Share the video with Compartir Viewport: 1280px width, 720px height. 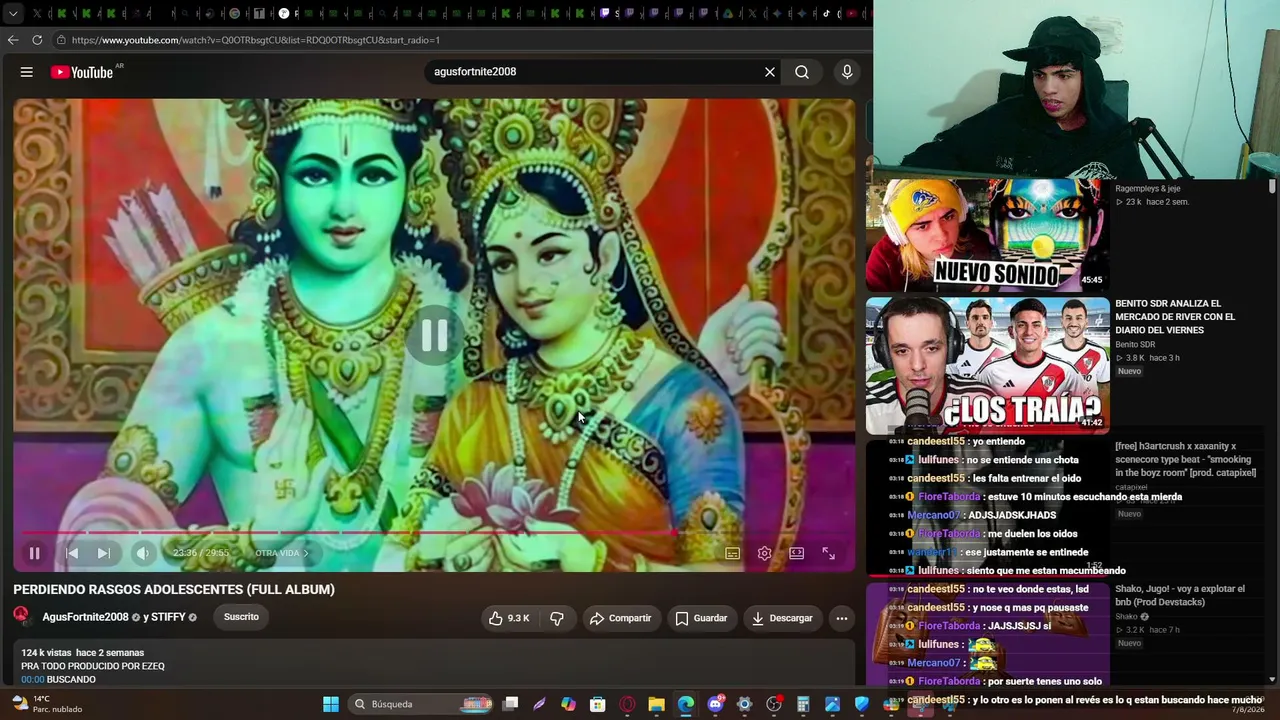pos(620,618)
